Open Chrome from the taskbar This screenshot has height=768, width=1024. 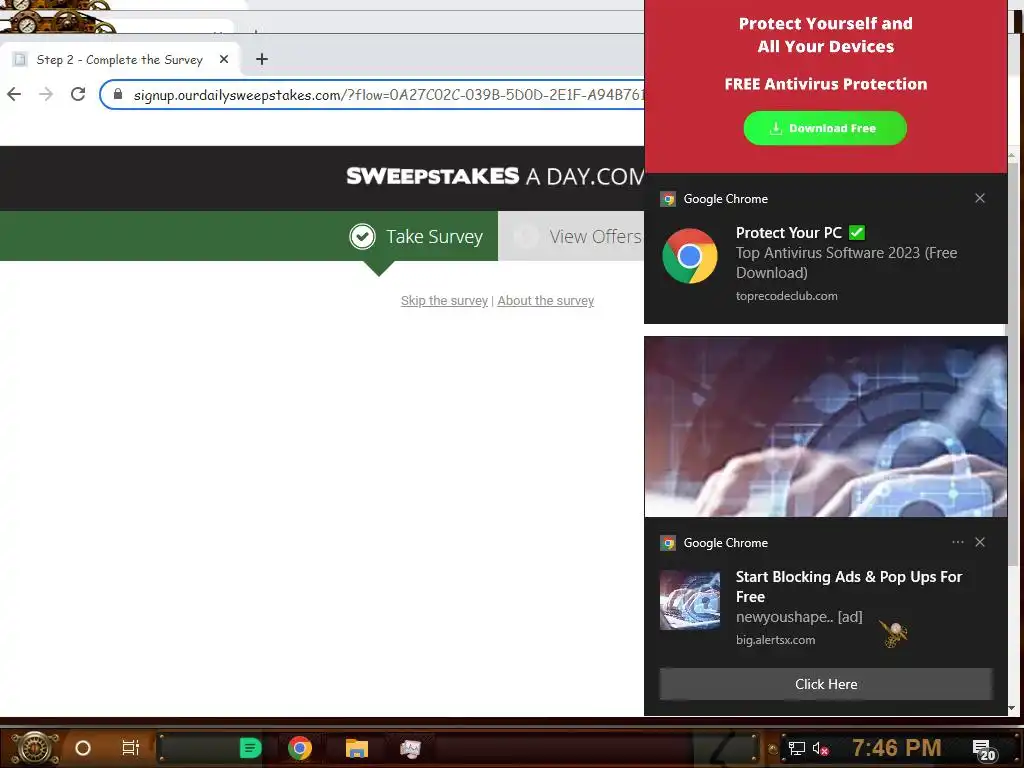[x=300, y=748]
